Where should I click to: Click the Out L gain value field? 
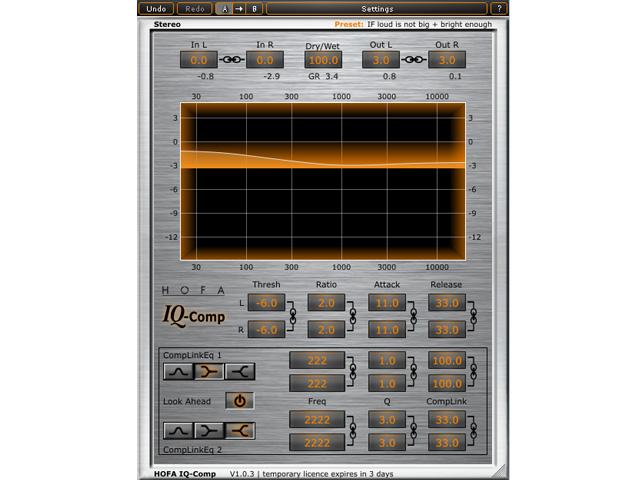click(x=381, y=60)
